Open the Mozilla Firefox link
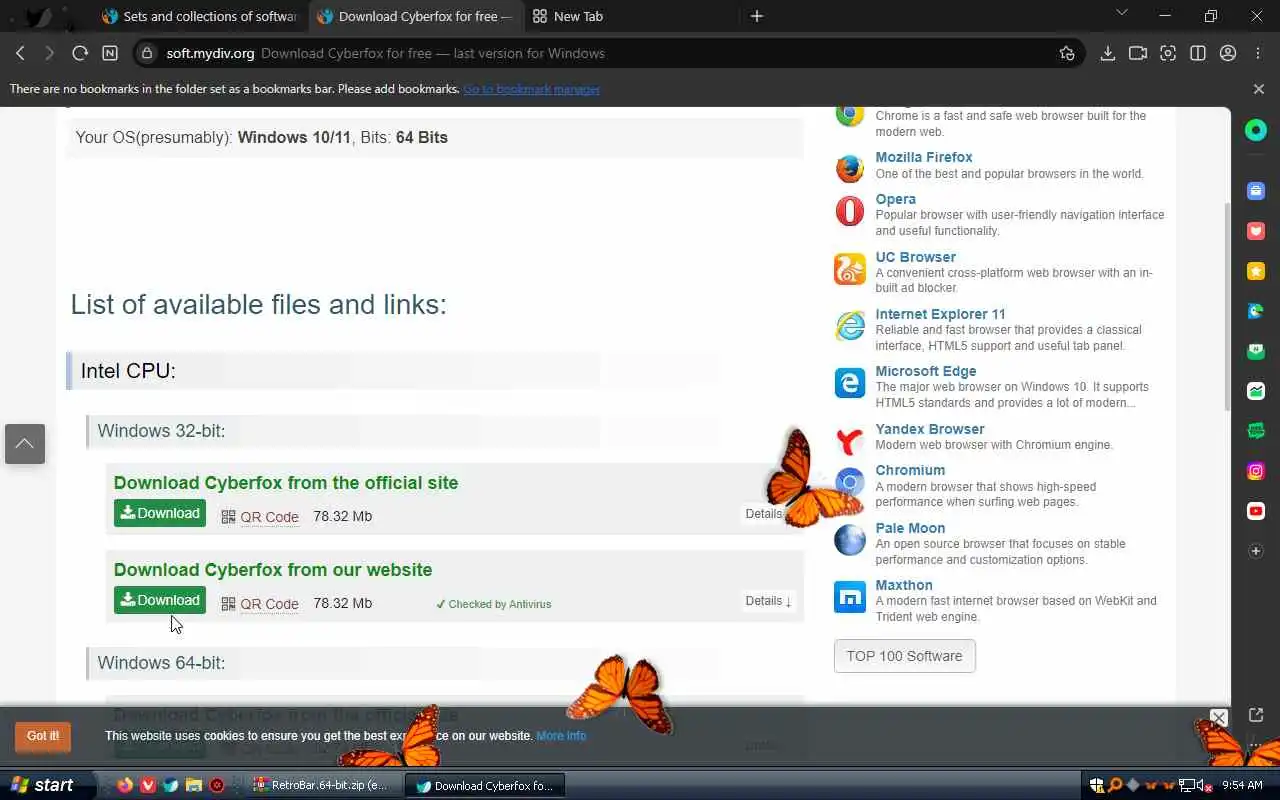1280x800 pixels. [924, 157]
